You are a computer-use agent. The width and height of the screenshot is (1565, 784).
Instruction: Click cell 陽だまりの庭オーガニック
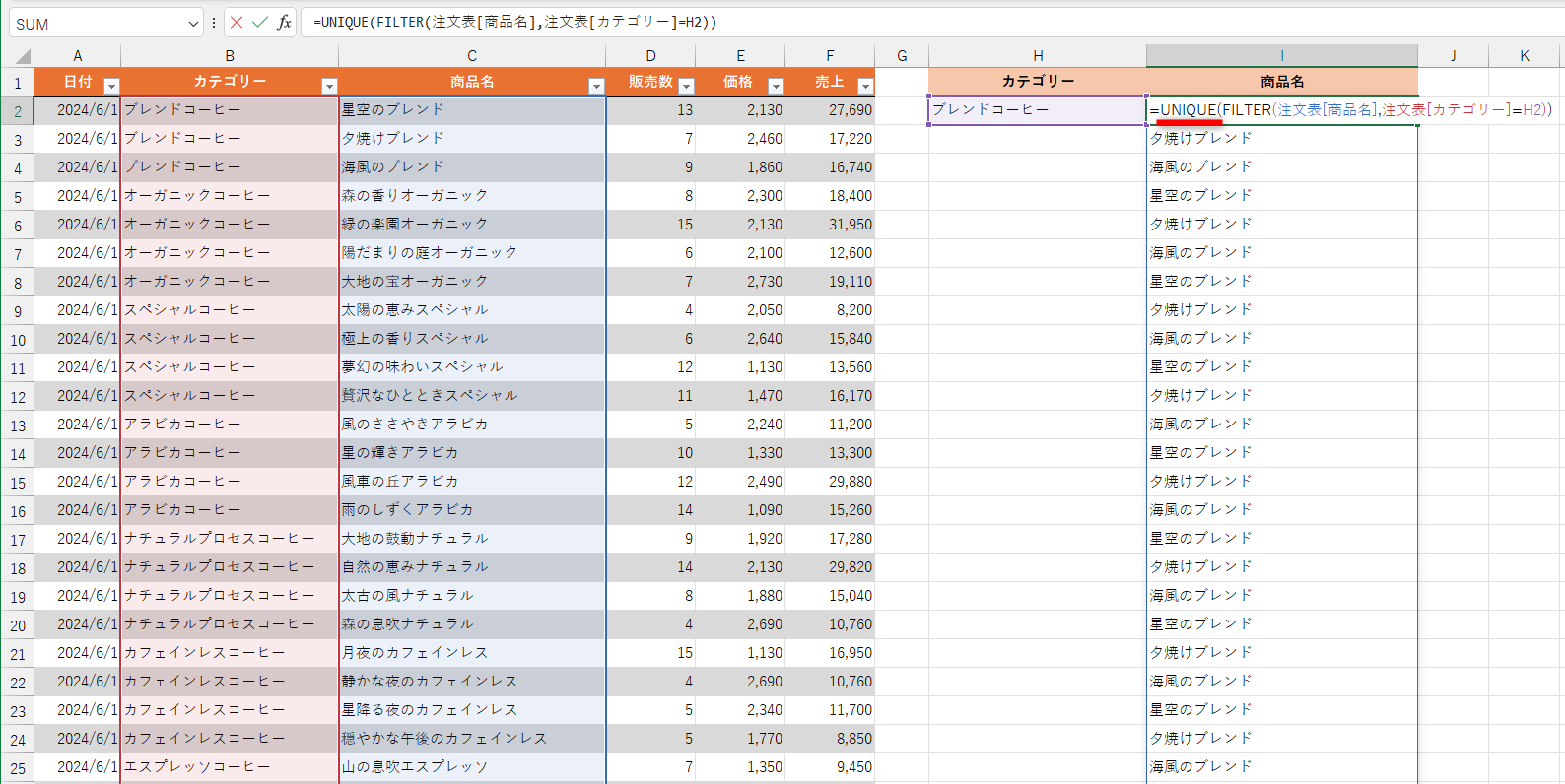pos(472,253)
